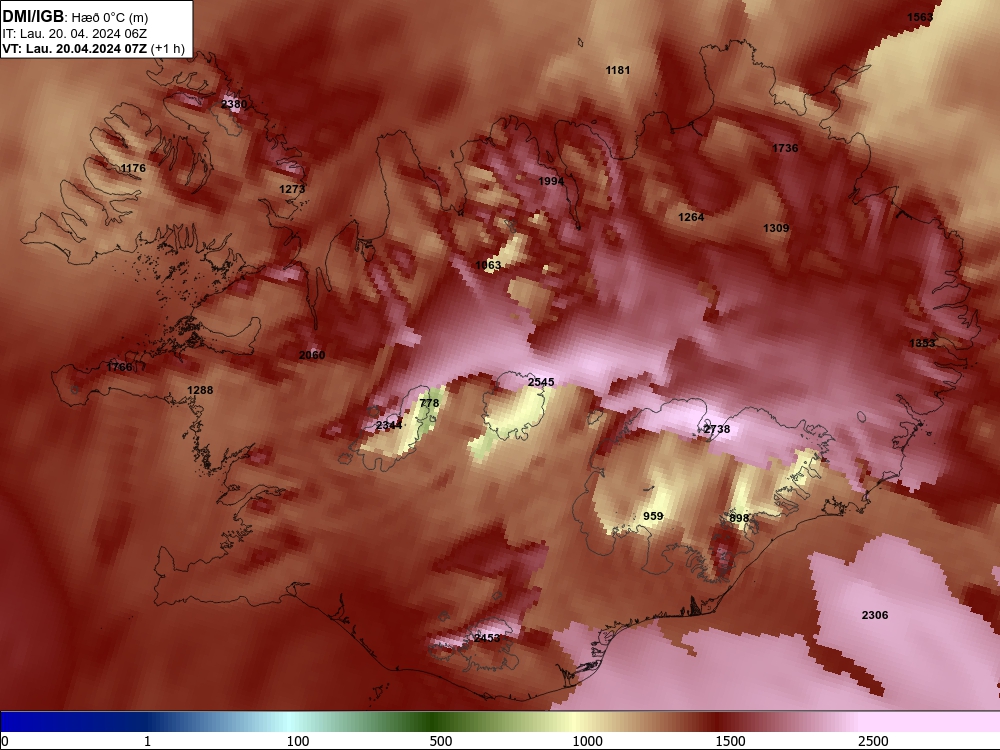1000x750 pixels.
Task: Select the 898 value label
Action: pyautogui.click(x=739, y=518)
